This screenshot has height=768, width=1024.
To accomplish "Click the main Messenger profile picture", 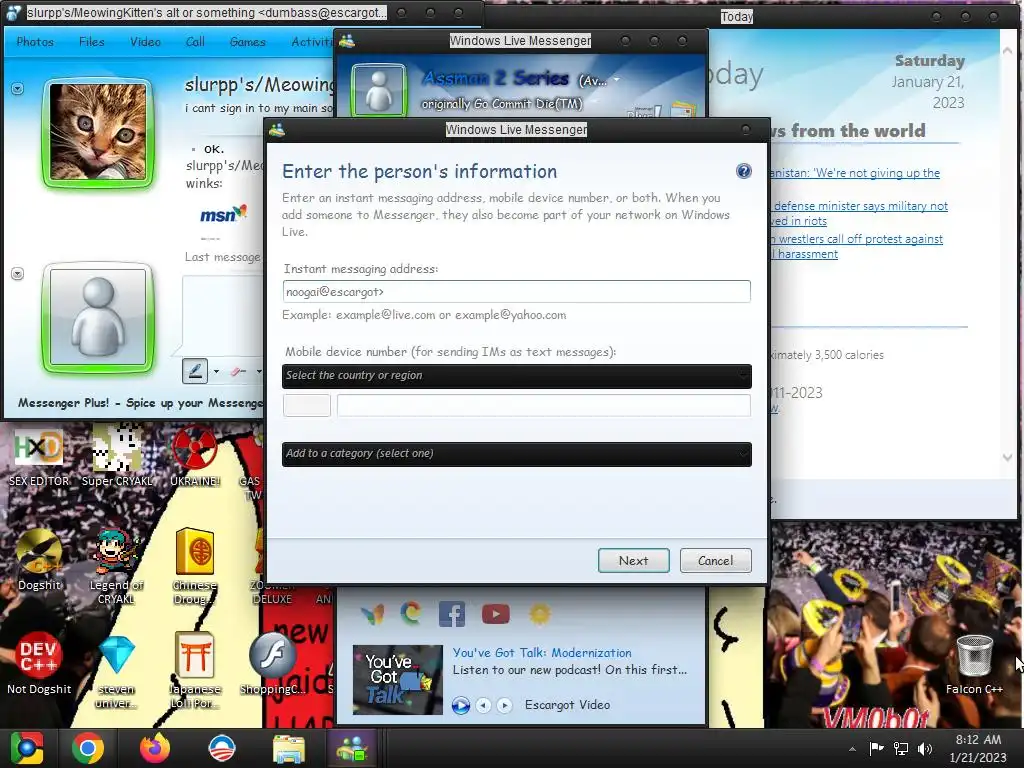I will [x=378, y=90].
